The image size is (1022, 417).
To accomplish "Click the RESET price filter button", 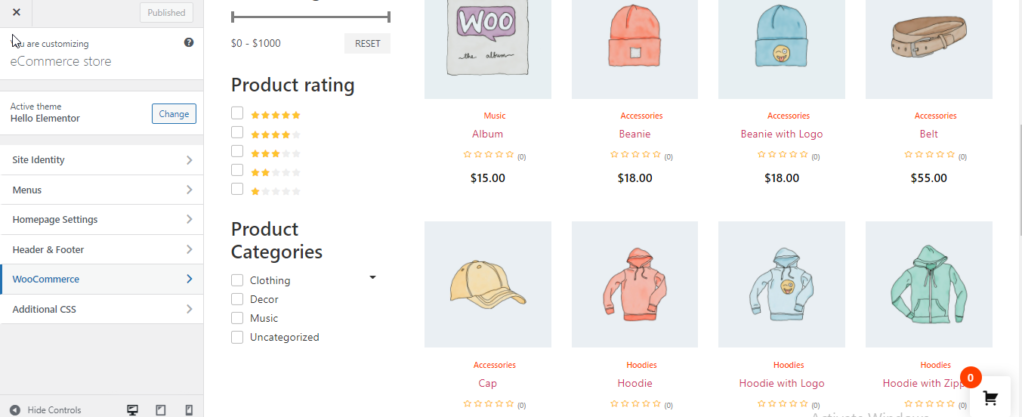I will coord(367,44).
